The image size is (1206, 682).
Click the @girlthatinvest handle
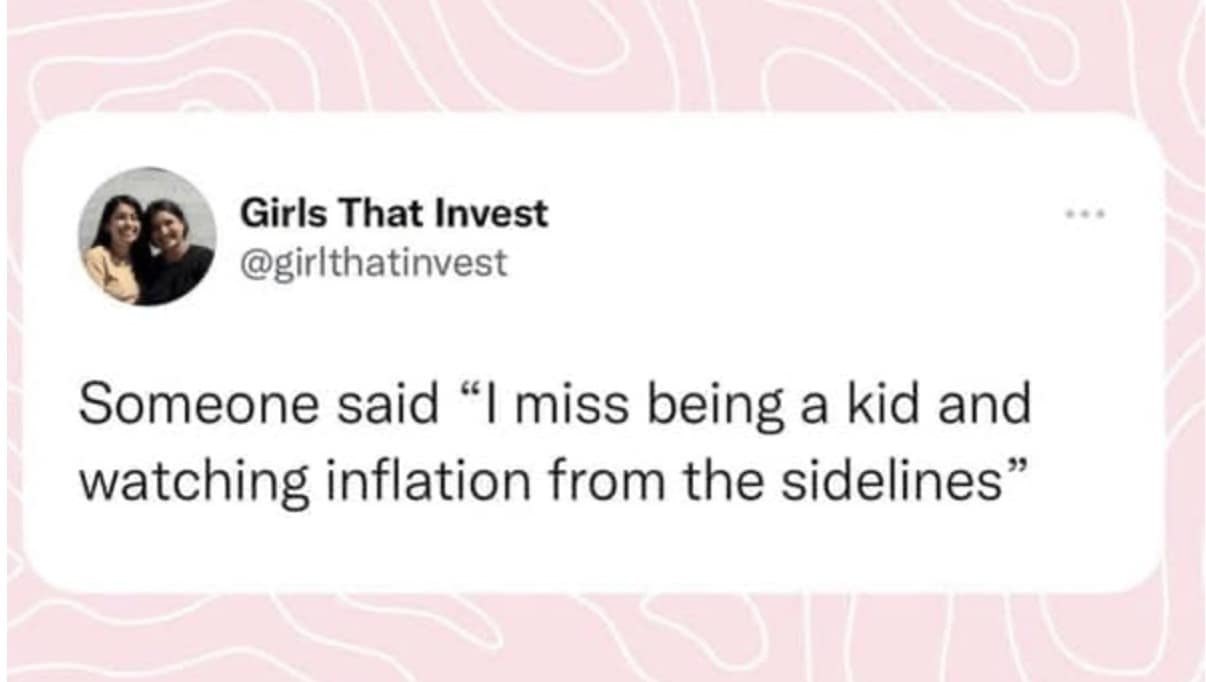point(373,262)
